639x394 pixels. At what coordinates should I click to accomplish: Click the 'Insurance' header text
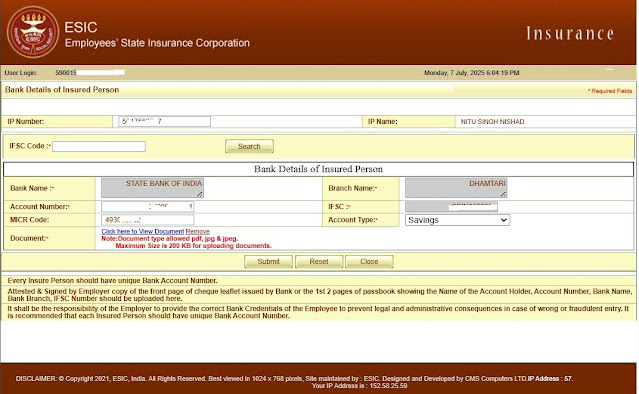[x=570, y=33]
